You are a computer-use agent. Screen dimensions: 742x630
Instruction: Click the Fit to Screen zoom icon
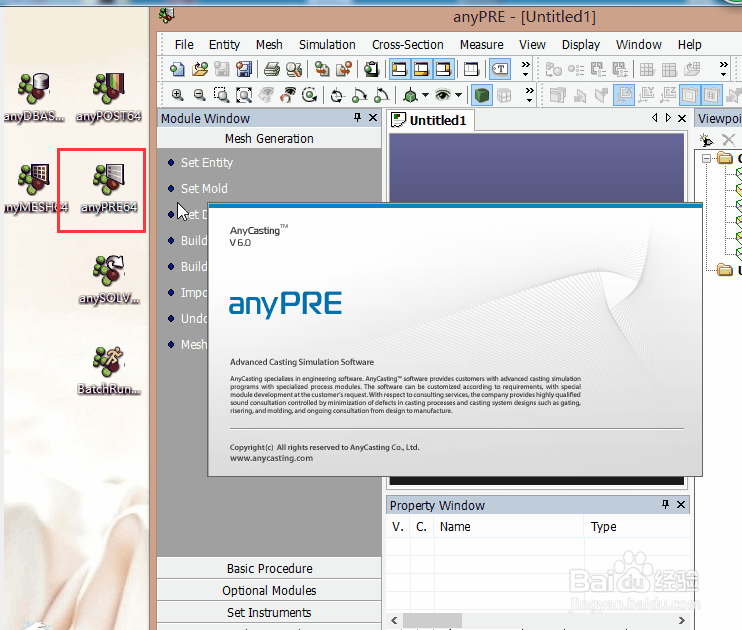pyautogui.click(x=244, y=95)
